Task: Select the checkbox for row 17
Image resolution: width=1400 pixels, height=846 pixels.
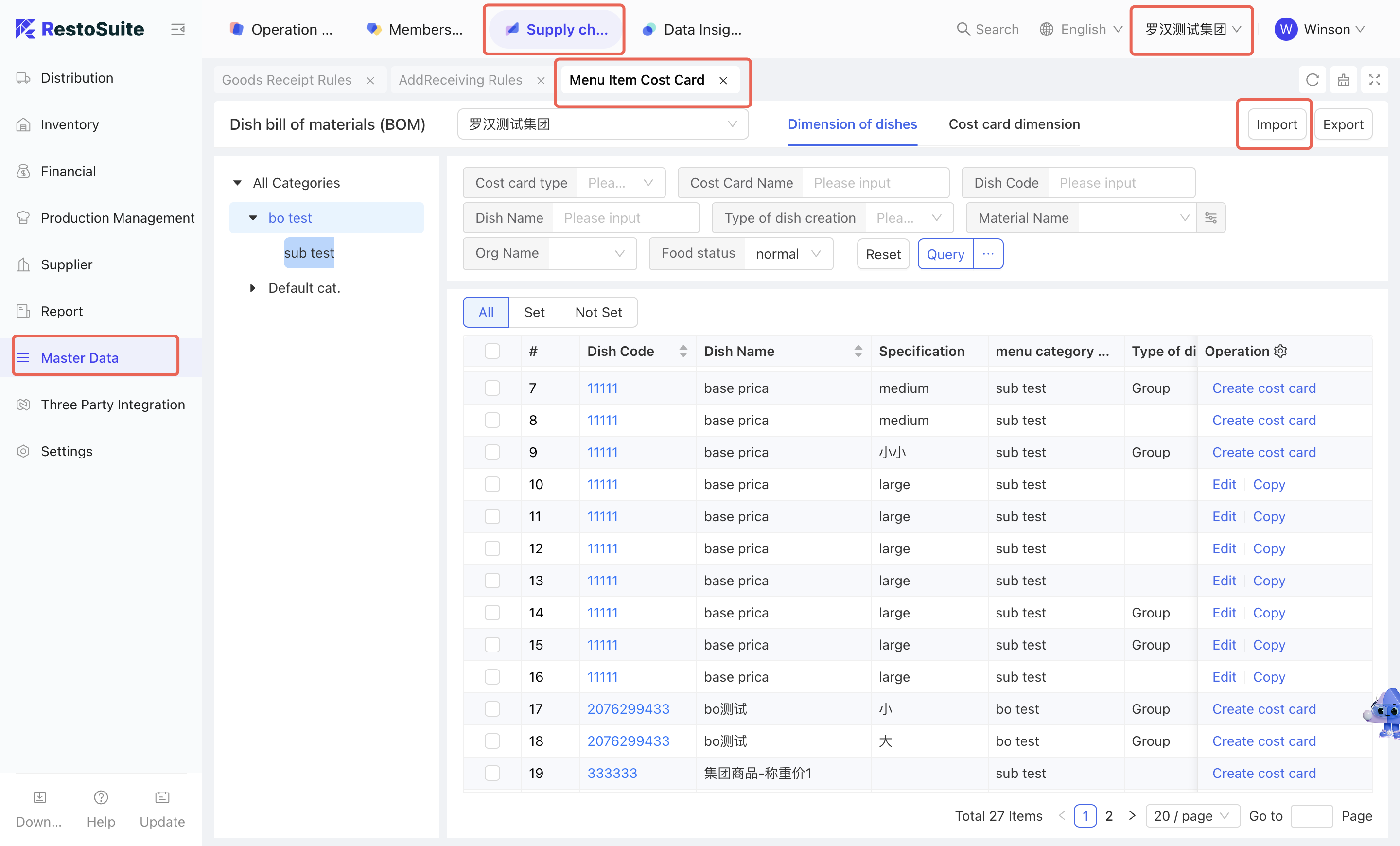Action: (x=492, y=709)
